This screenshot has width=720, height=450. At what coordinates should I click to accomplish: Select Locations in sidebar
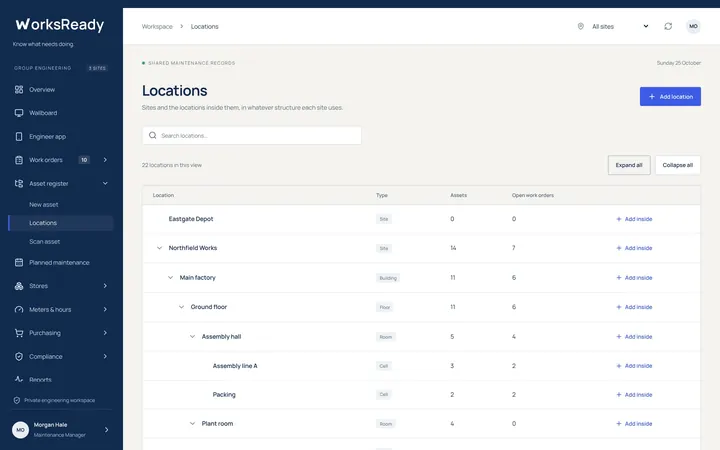pyautogui.click(x=61, y=223)
